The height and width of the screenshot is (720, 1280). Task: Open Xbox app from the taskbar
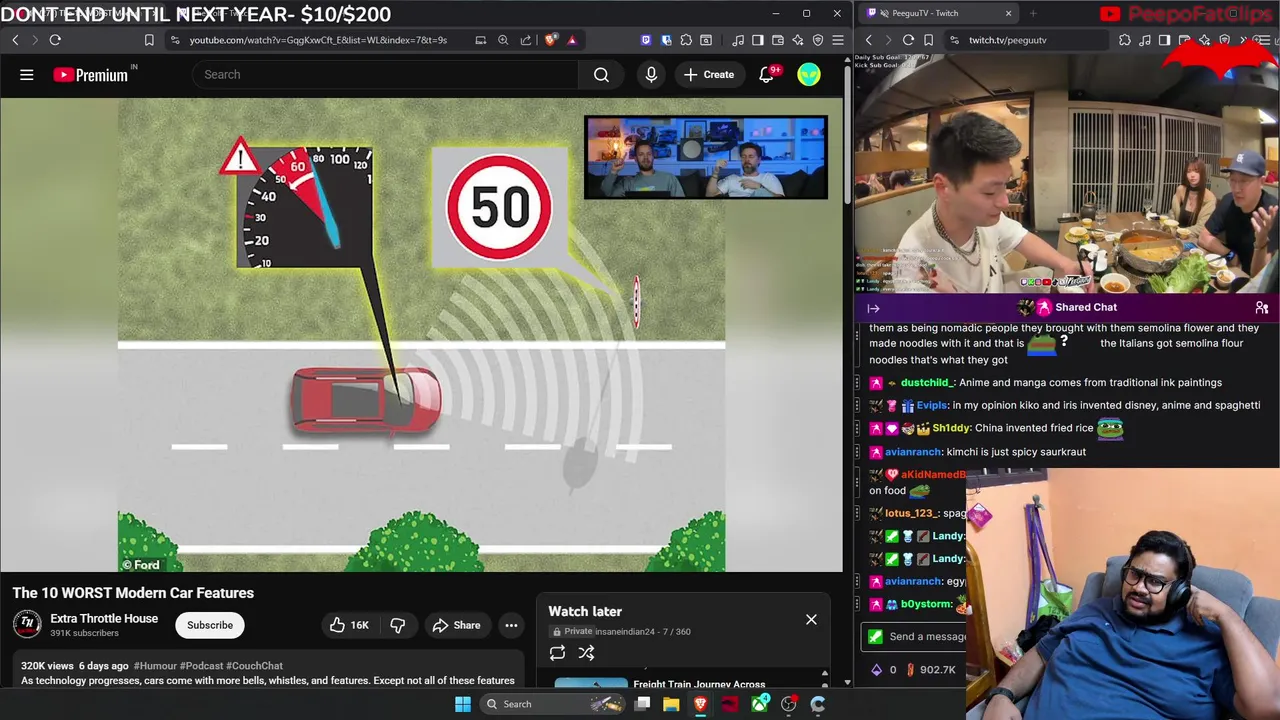tap(760, 704)
